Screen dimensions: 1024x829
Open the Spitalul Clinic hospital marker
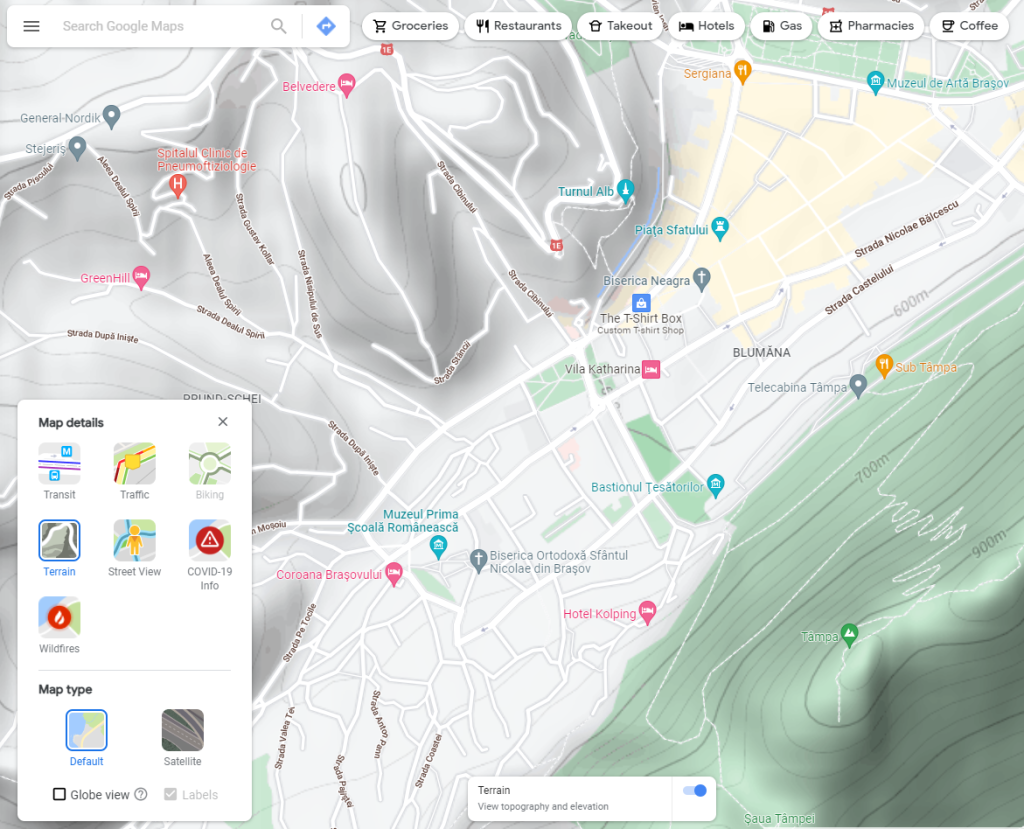point(177,186)
